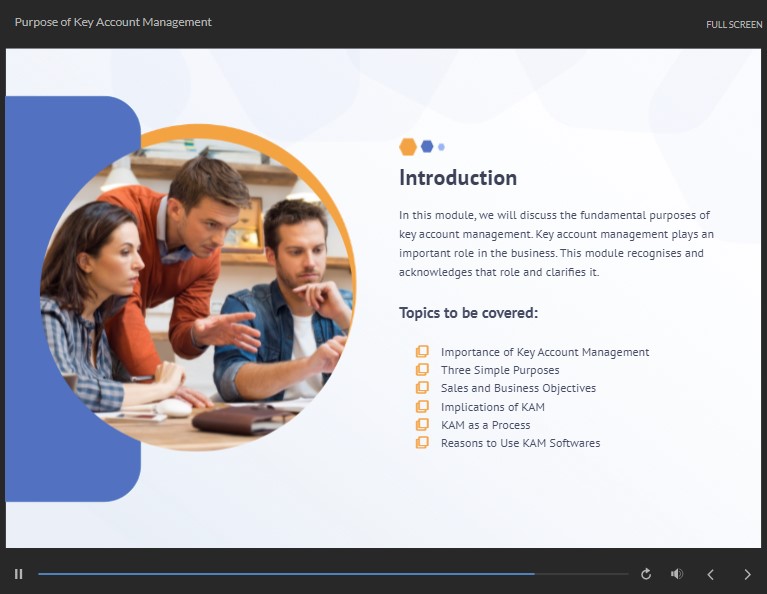Screen dimensions: 767x594
Task: Click the playback progress bar
Action: [333, 574]
